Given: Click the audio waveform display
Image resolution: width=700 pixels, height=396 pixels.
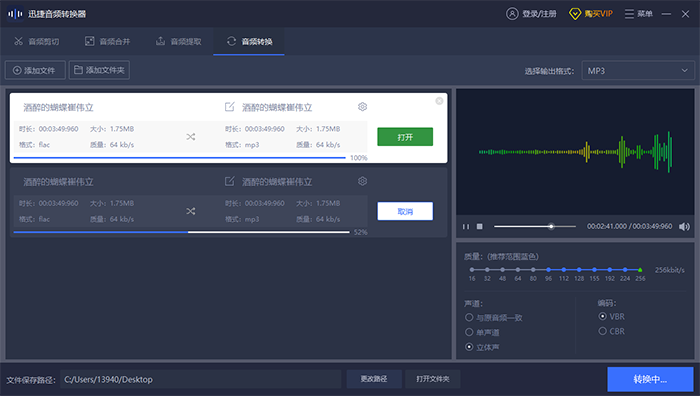Looking at the screenshot, I should coord(575,152).
